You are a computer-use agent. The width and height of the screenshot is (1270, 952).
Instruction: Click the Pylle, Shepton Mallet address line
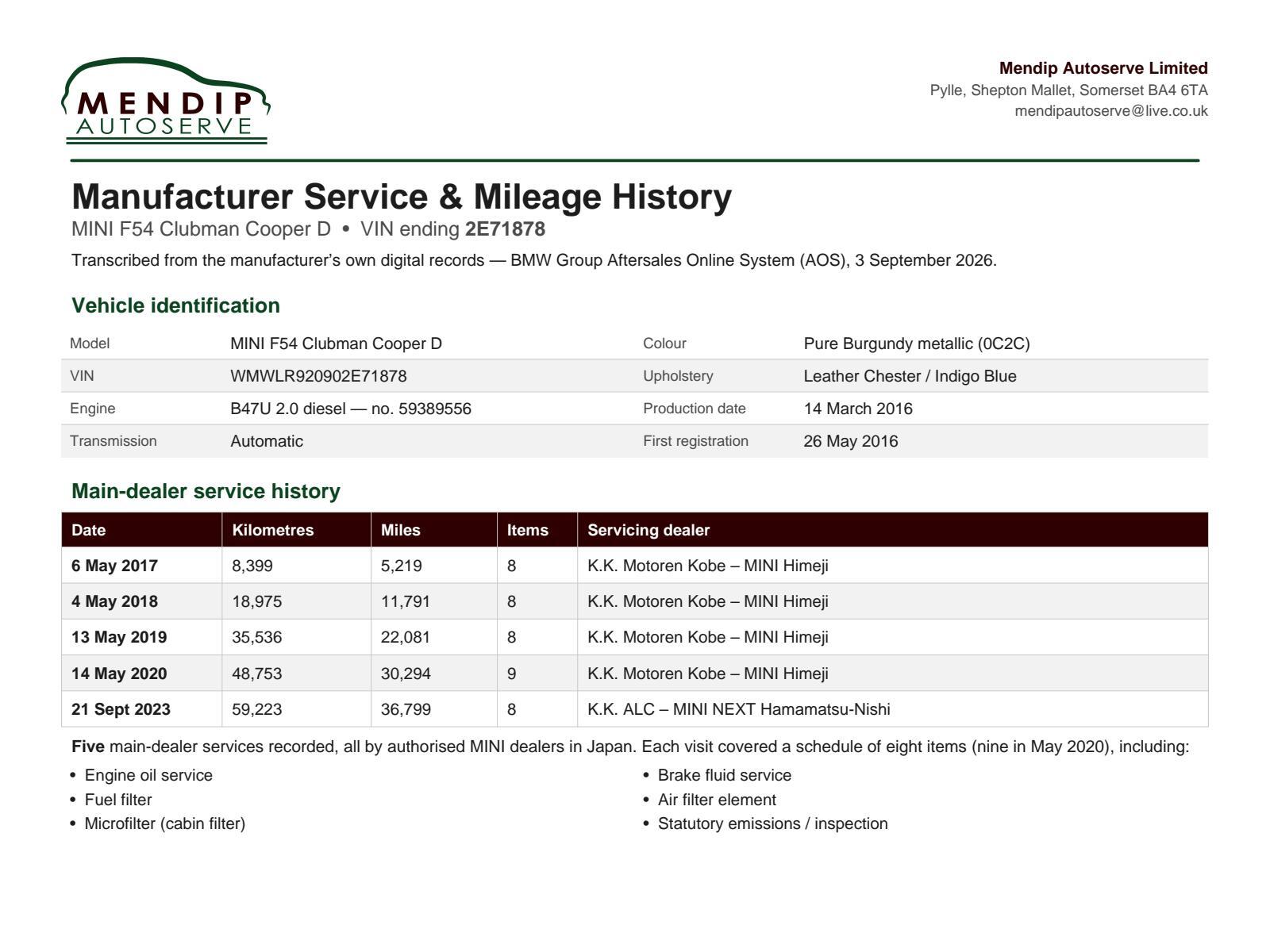coord(1068,90)
